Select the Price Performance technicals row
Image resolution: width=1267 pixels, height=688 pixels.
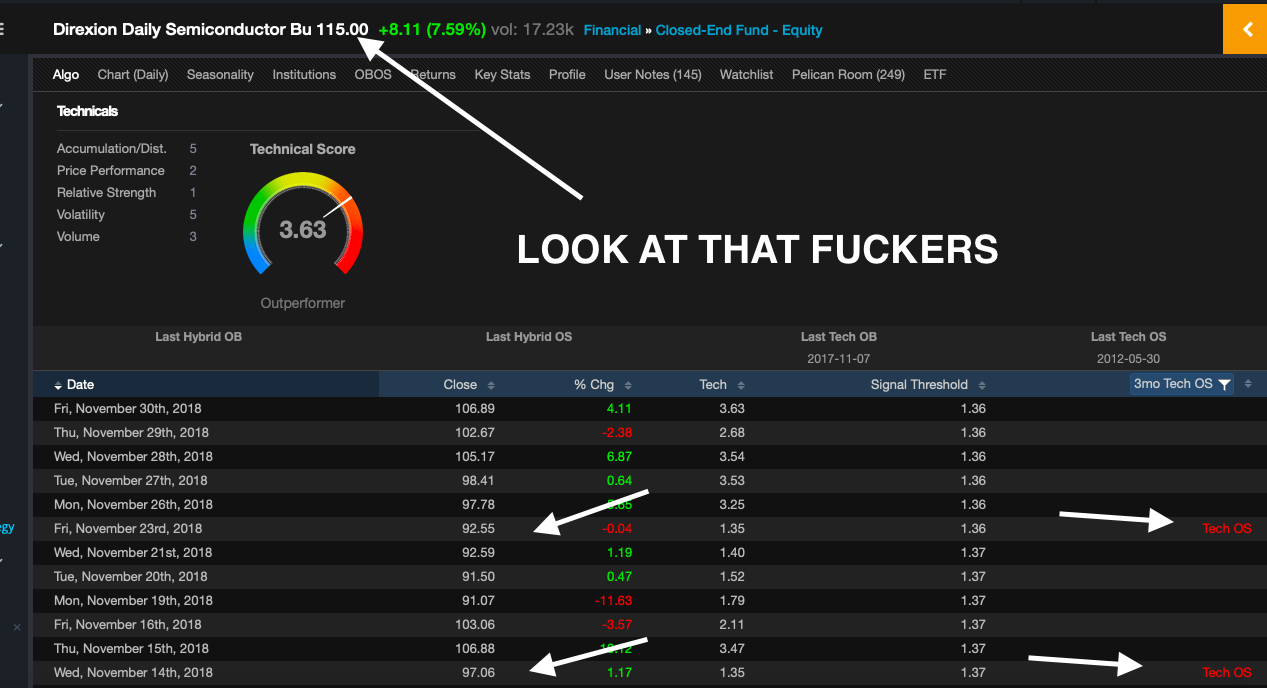pyautogui.click(x=127, y=170)
